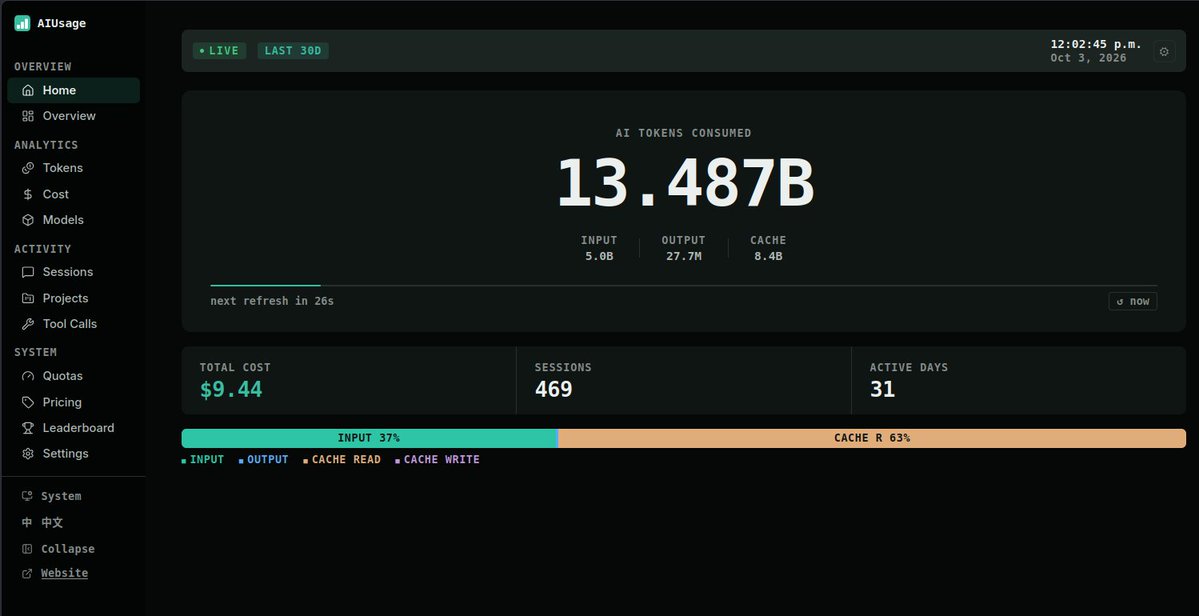The image size is (1199, 616).
Task: Open the Projects page
Action: (x=73, y=298)
